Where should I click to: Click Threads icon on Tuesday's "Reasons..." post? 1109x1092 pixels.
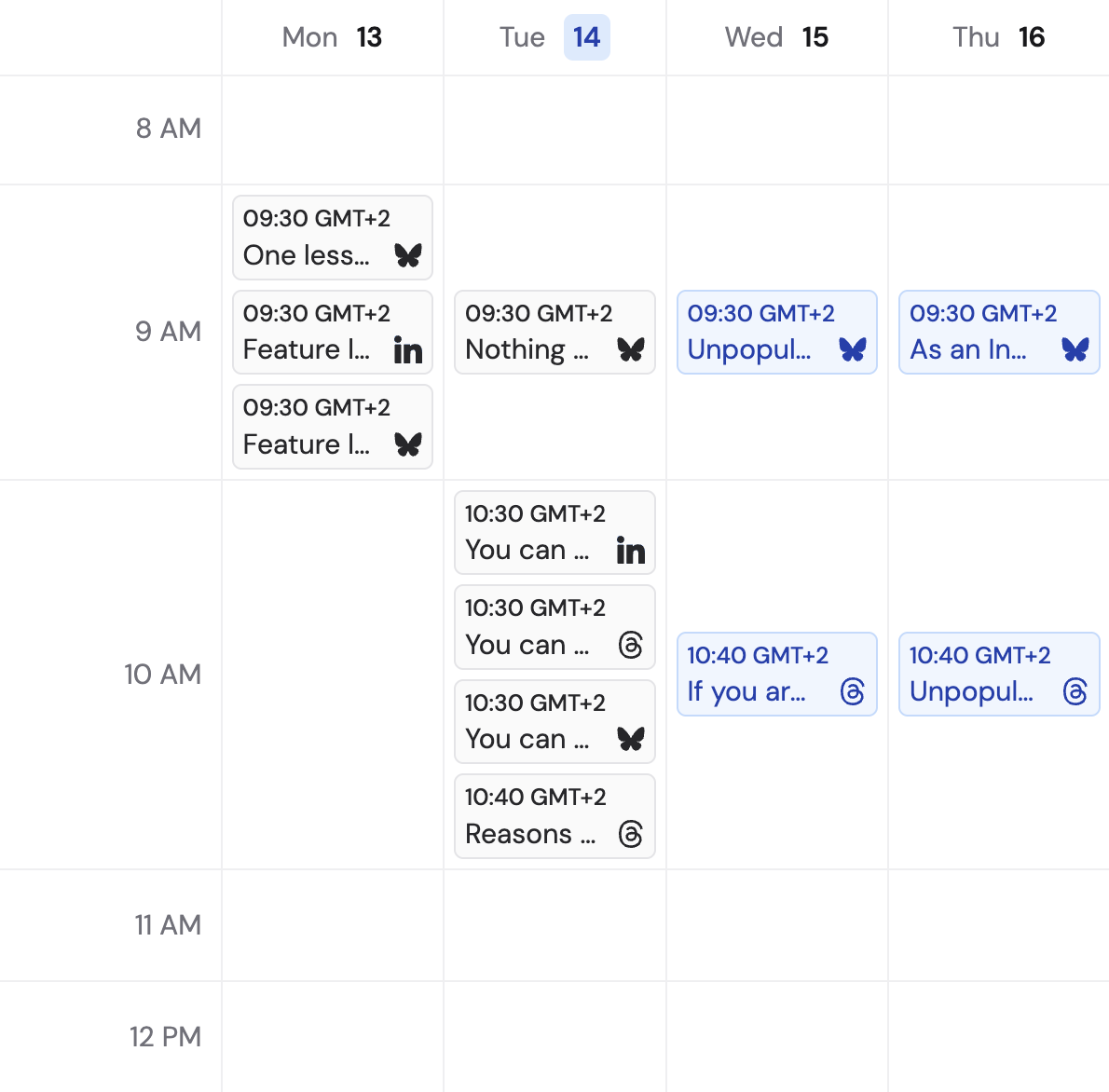(x=631, y=834)
